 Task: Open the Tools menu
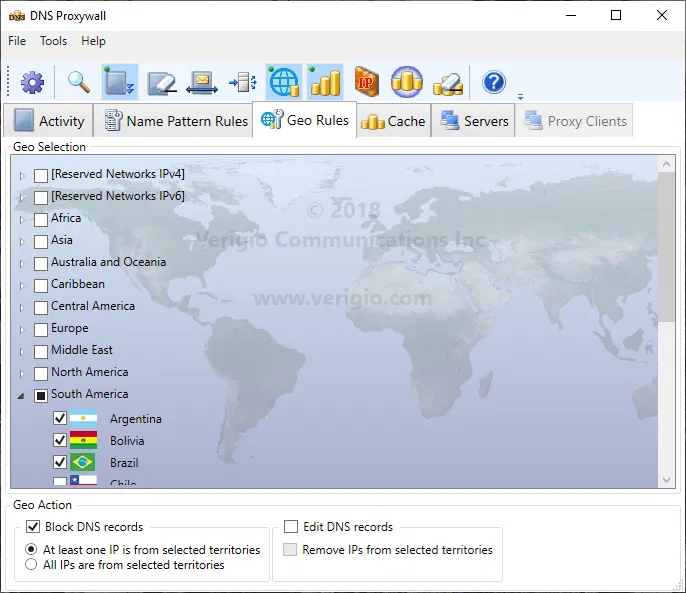pos(53,41)
